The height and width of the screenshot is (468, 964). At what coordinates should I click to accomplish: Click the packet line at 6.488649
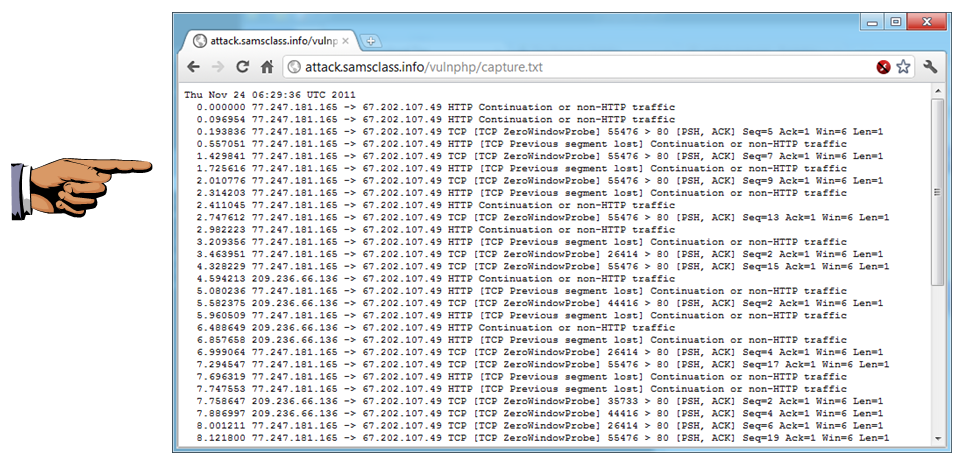click(x=435, y=328)
